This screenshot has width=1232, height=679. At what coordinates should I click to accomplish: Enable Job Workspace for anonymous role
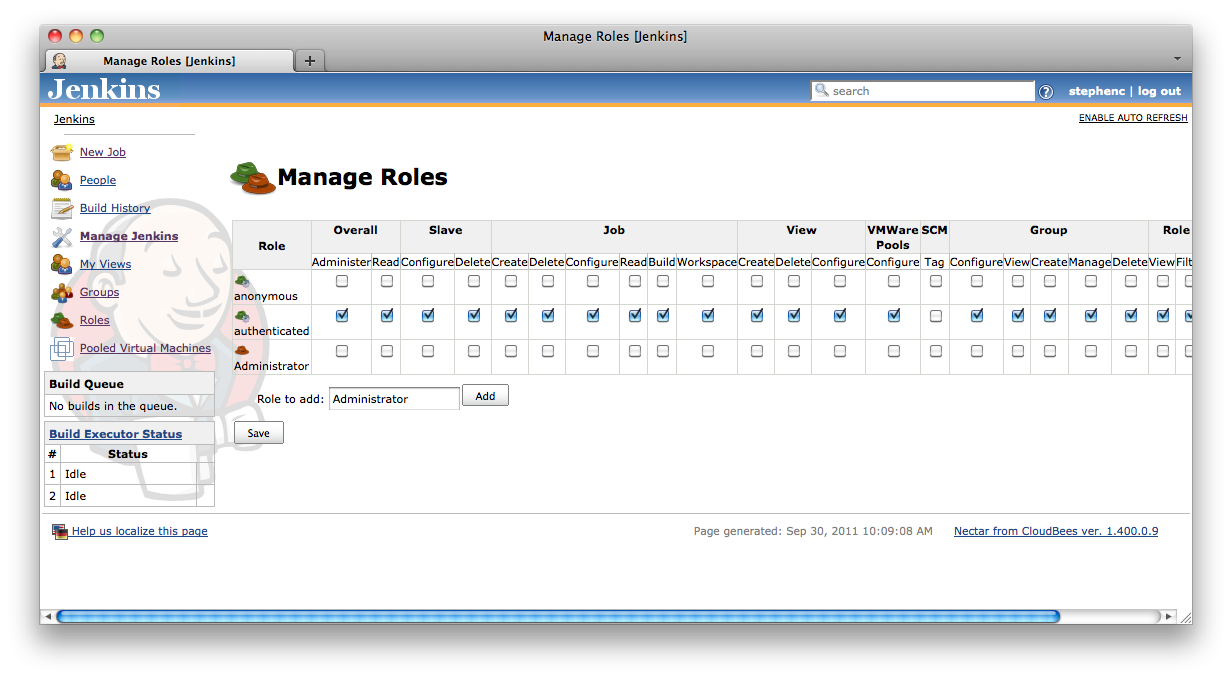pyautogui.click(x=708, y=281)
